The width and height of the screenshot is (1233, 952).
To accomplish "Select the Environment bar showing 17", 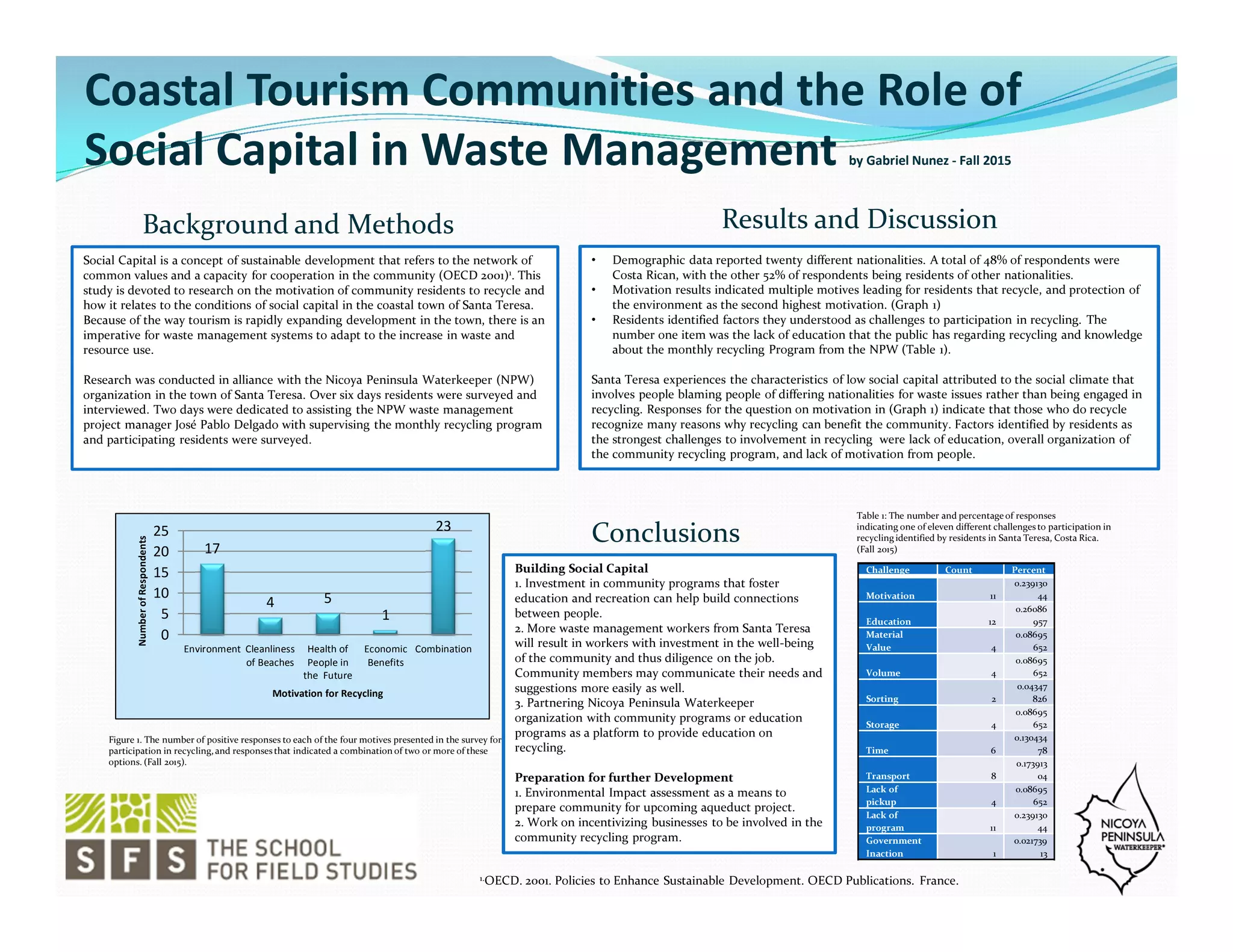I will click(212, 599).
